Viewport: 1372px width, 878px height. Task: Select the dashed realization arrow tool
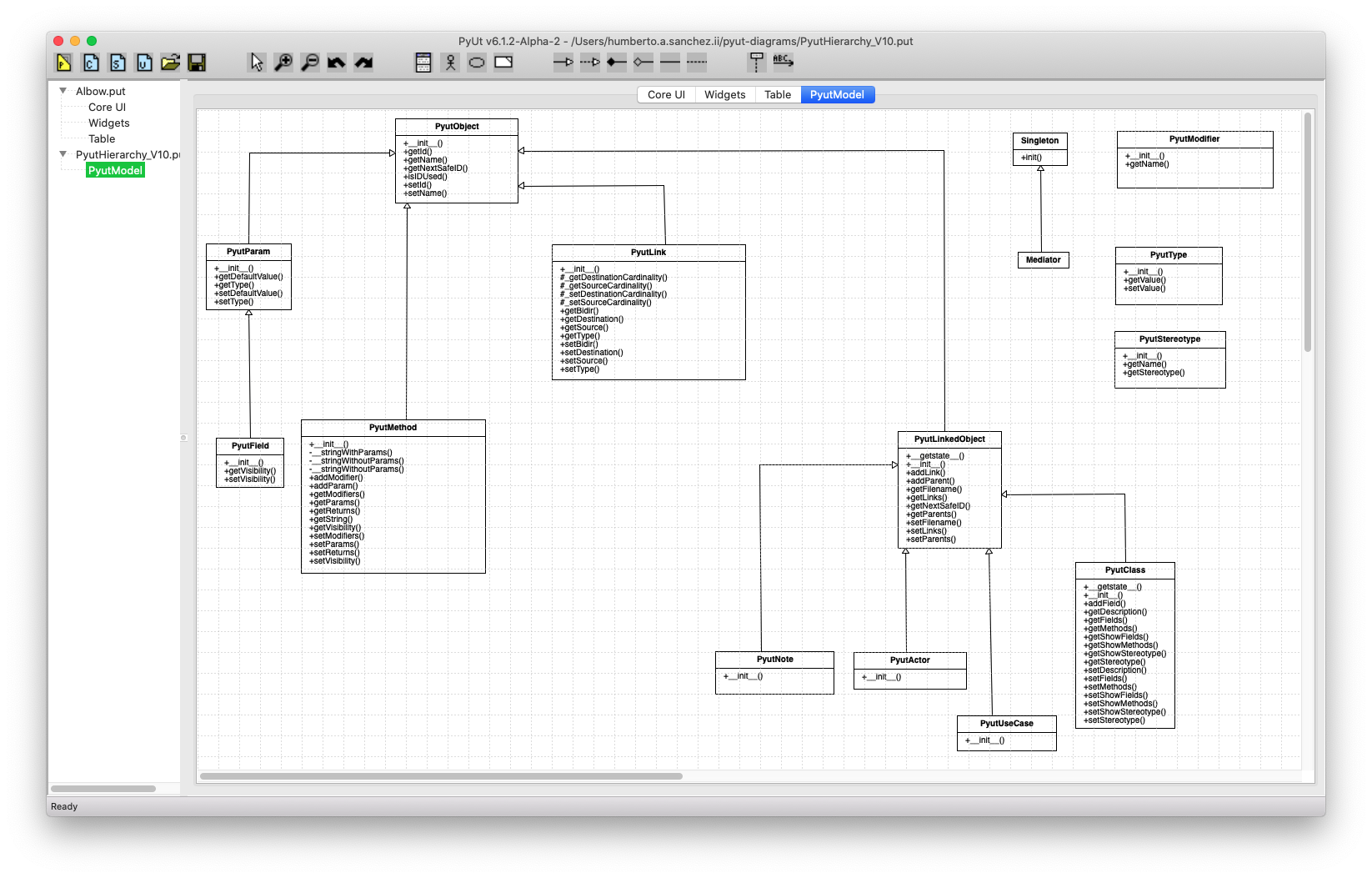coord(590,63)
